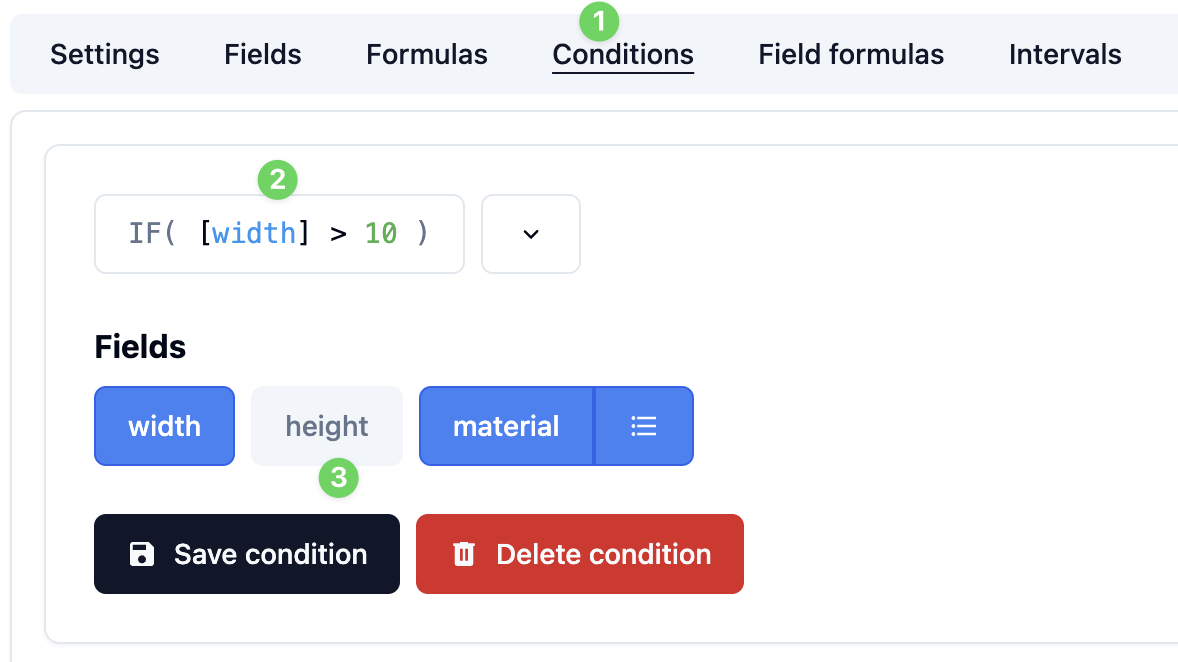Switch to the Settings tab
1178x662 pixels.
coord(104,54)
